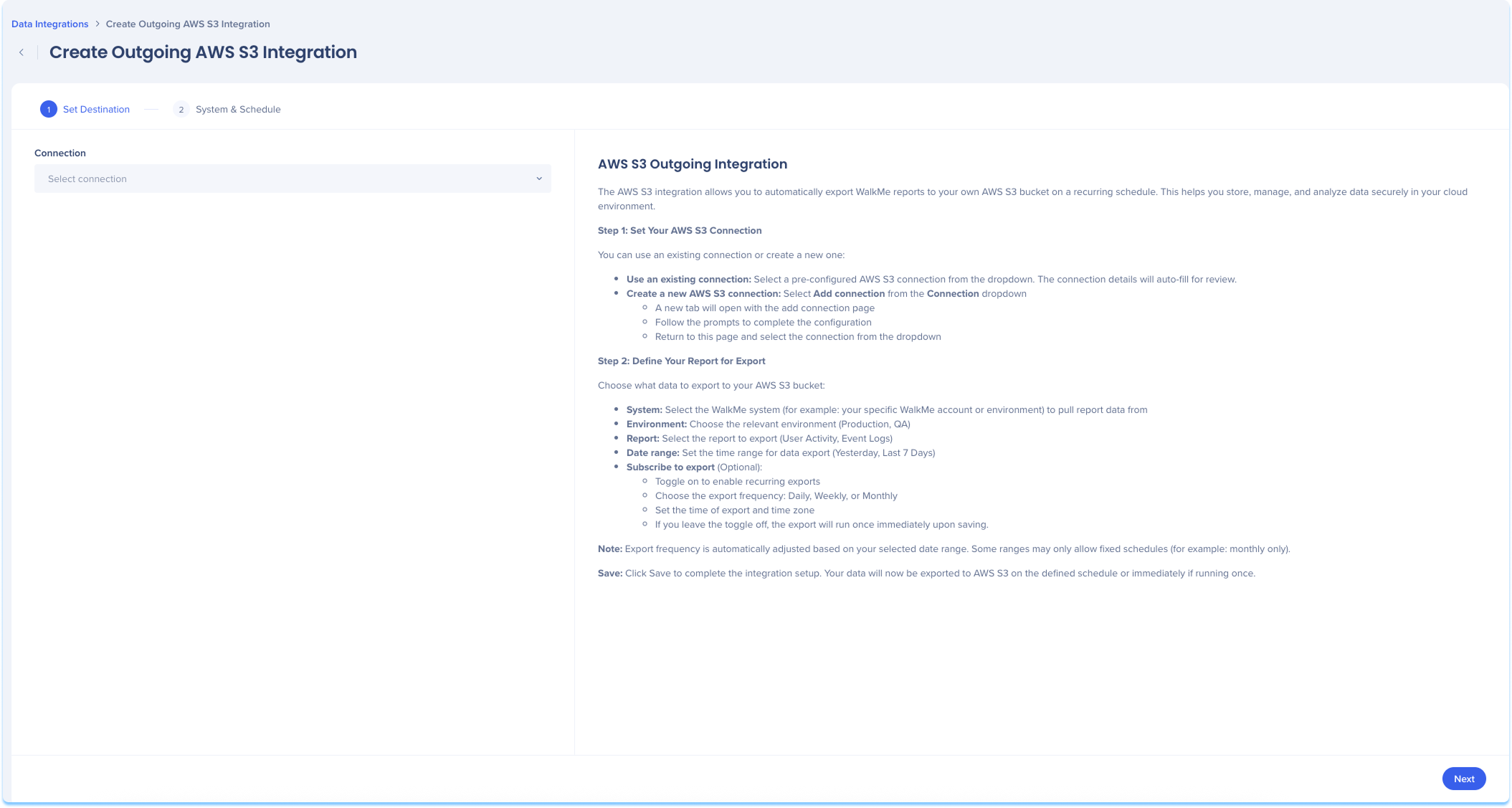Click 'If you leave the toggle off' line

tap(822, 525)
